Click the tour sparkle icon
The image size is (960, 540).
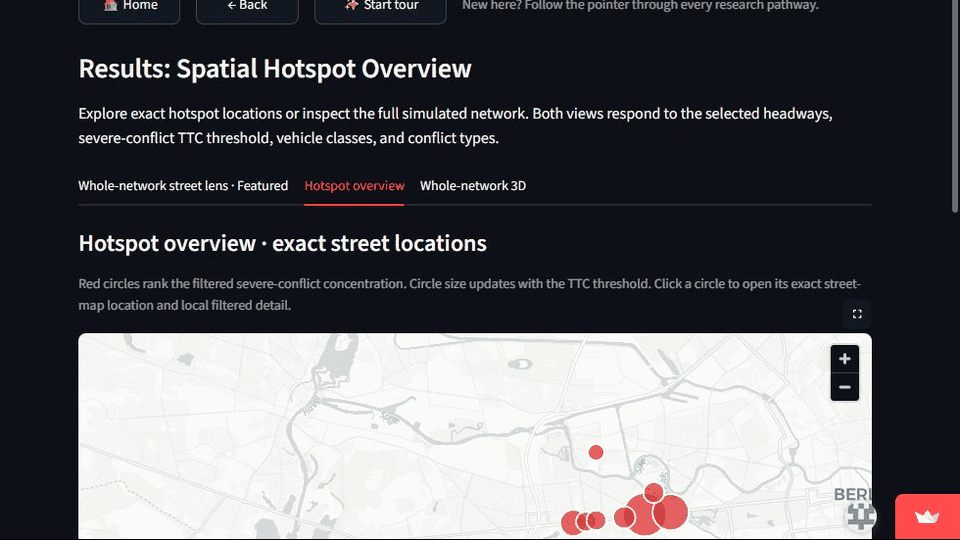[x=351, y=6]
